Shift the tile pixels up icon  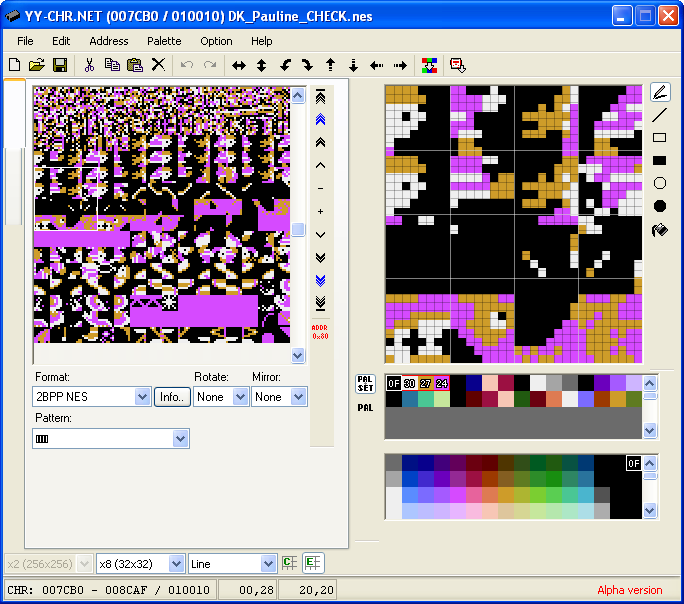pos(331,65)
